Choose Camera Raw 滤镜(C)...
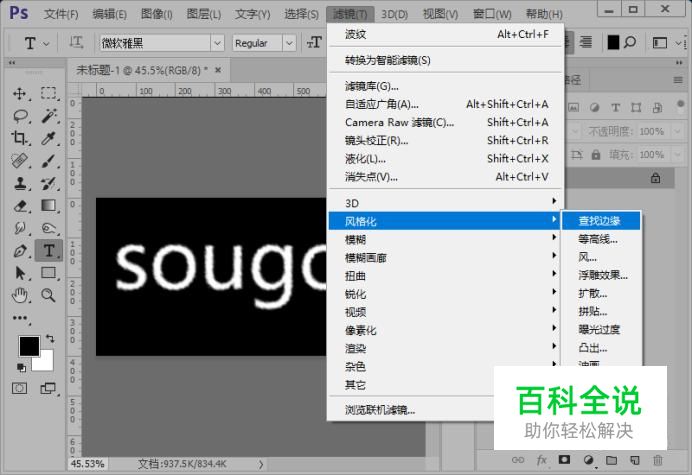 (445, 122)
